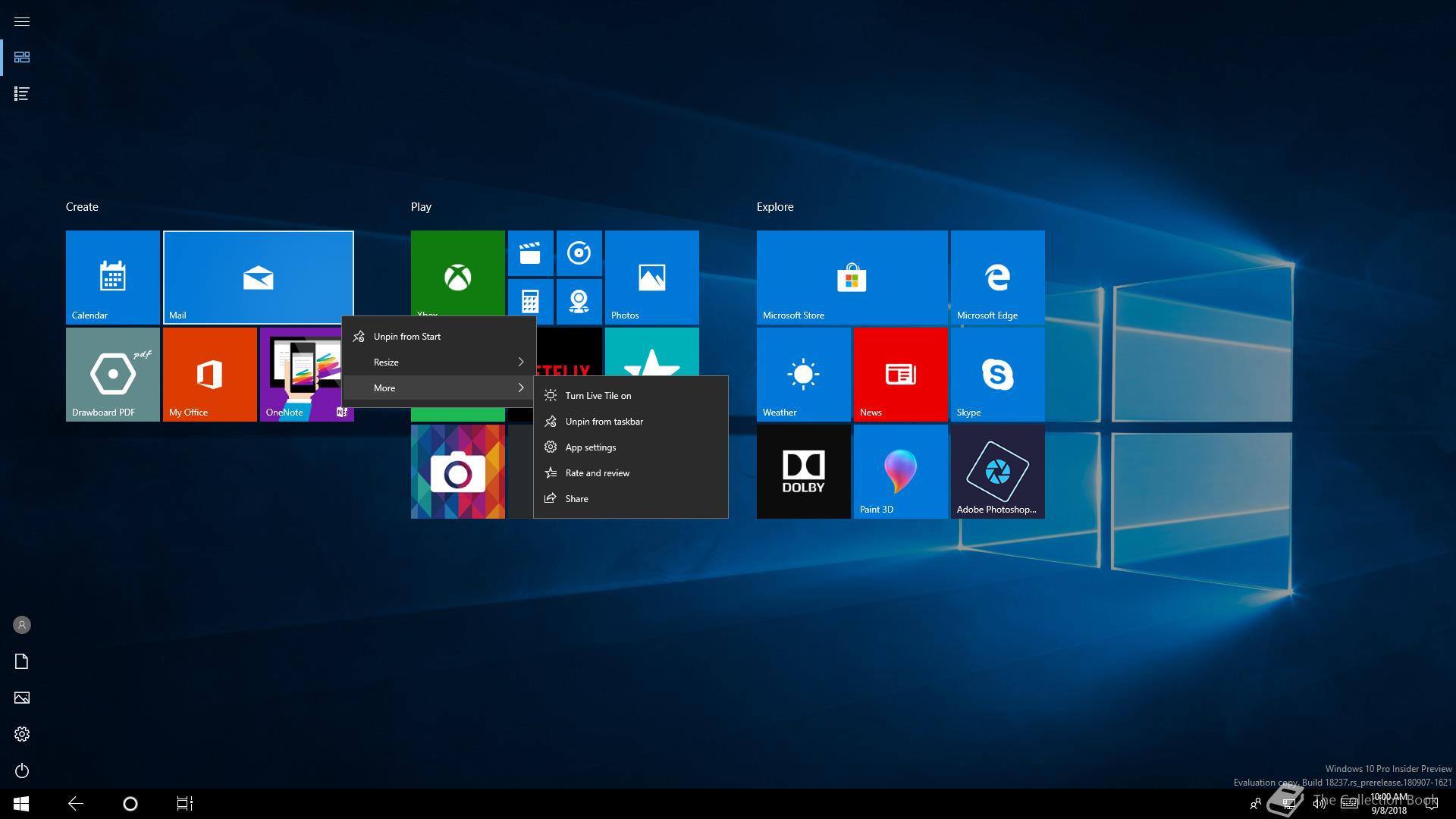Click the Explore group heading

[x=775, y=207]
